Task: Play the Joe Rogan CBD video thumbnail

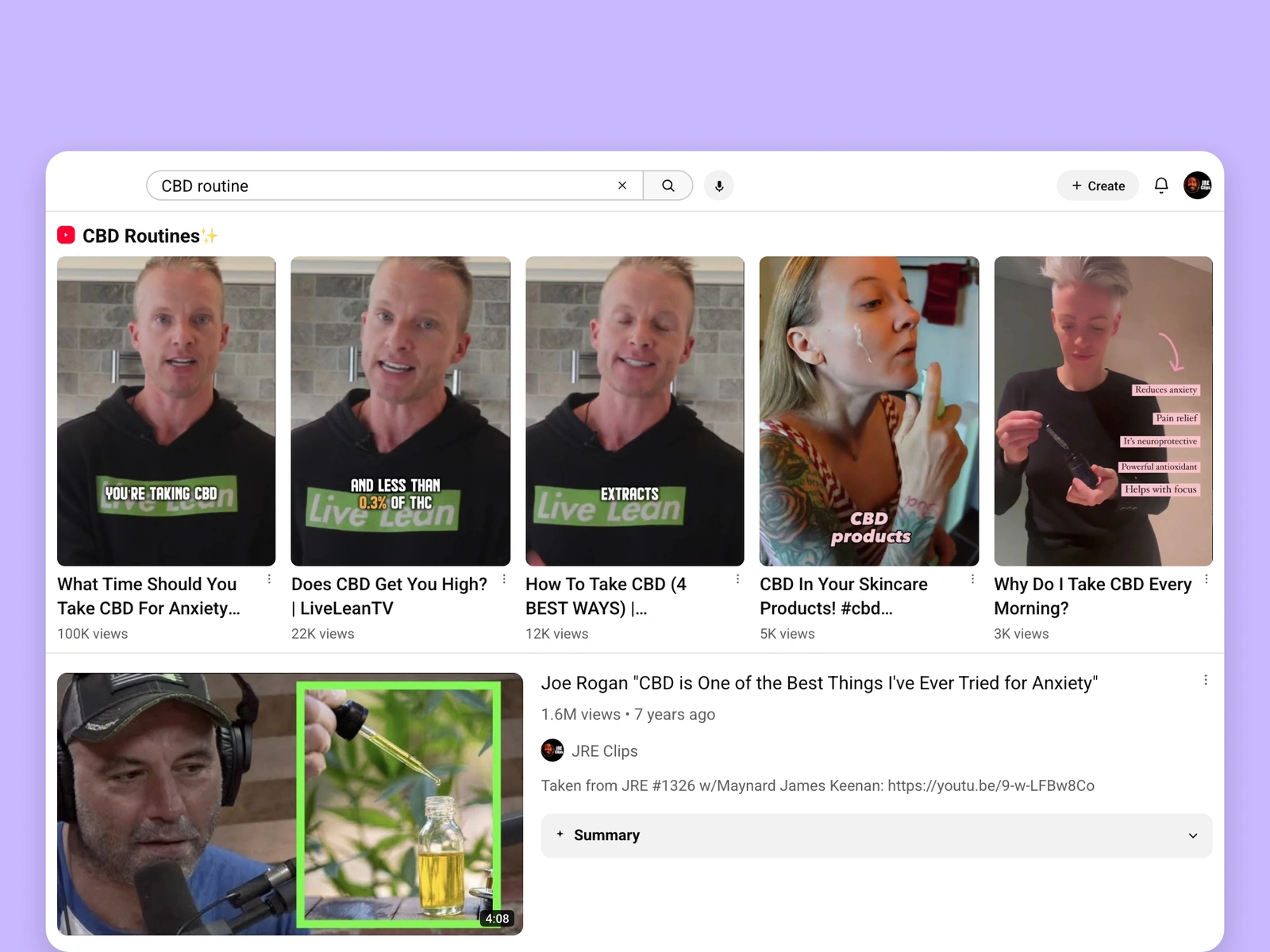Action: point(291,804)
